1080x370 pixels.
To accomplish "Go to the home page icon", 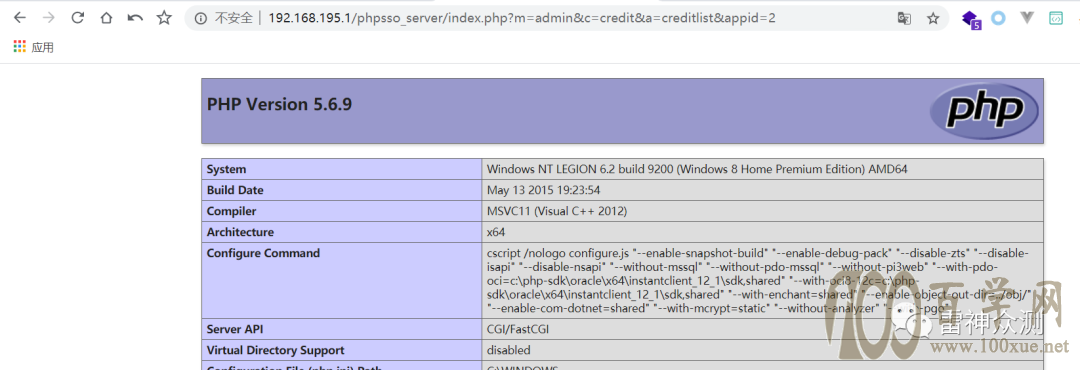I will pyautogui.click(x=106, y=18).
